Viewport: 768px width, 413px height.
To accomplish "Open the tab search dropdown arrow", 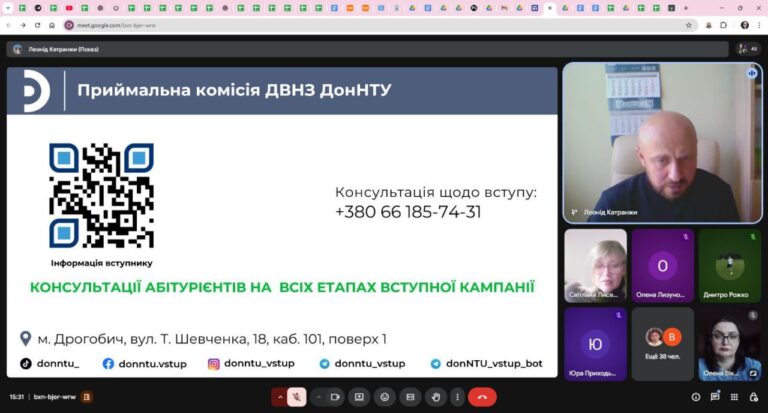I will click(x=7, y=8).
